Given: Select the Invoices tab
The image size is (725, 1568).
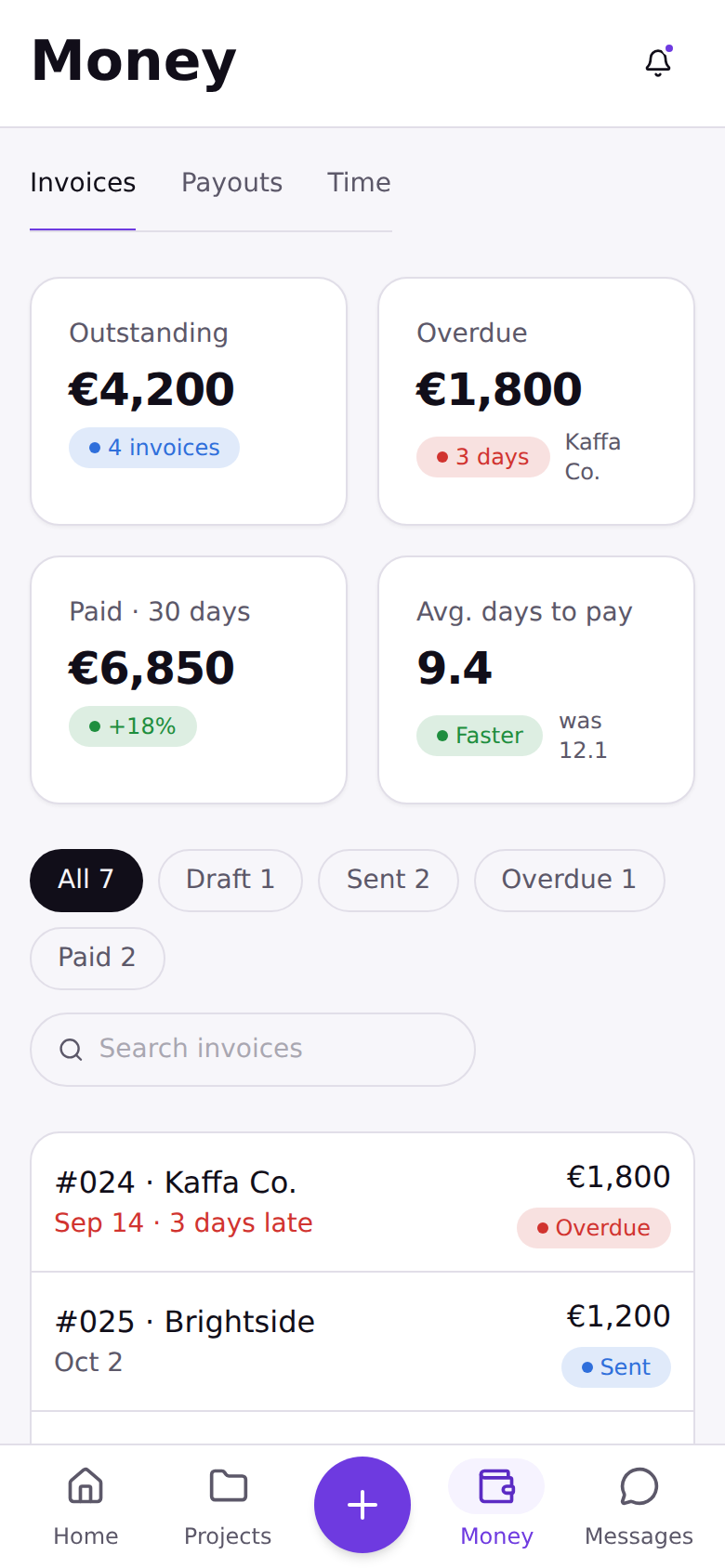Looking at the screenshot, I should 83,182.
